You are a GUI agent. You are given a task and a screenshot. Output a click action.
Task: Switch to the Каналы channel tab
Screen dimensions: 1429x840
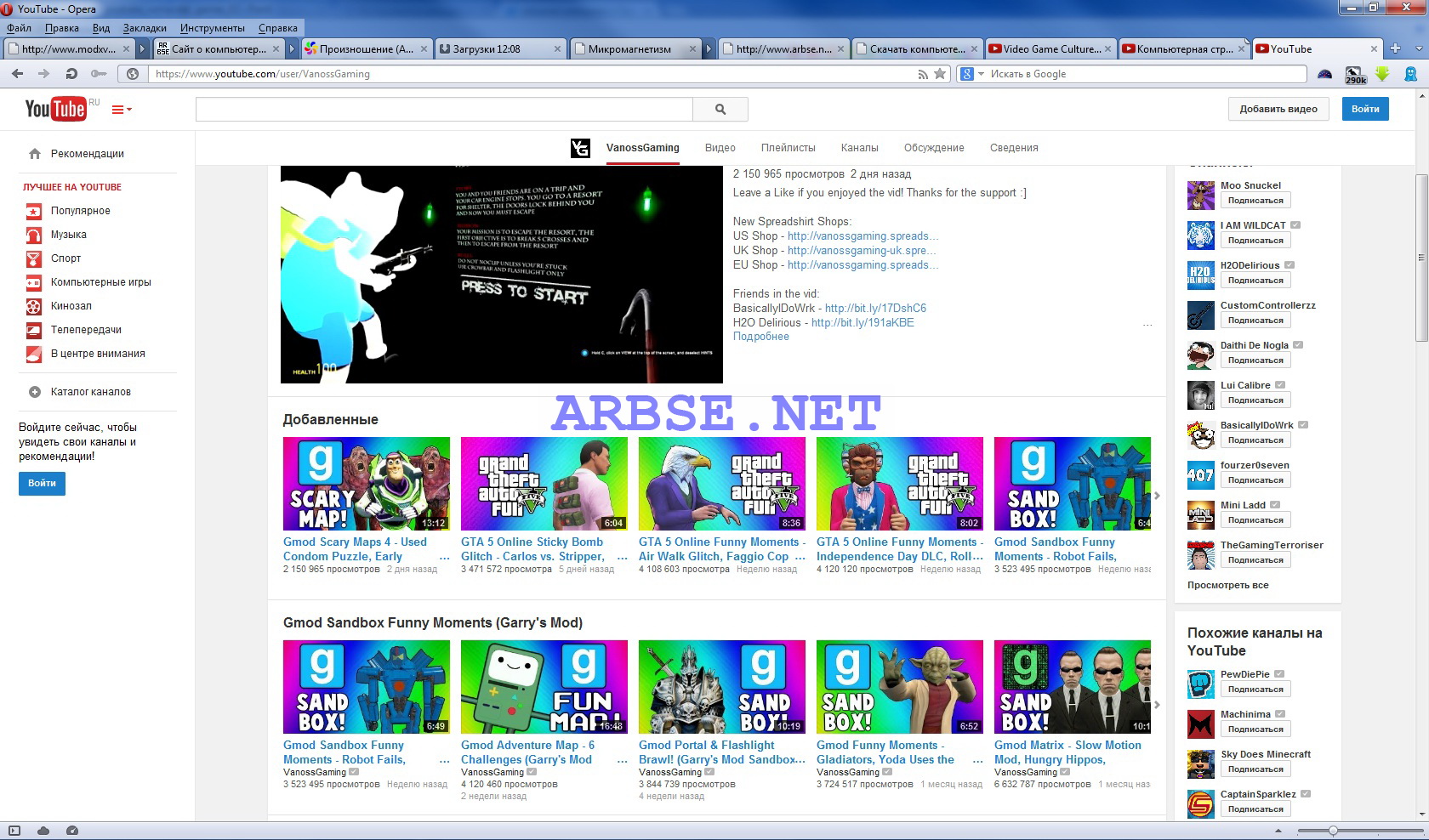click(x=859, y=148)
